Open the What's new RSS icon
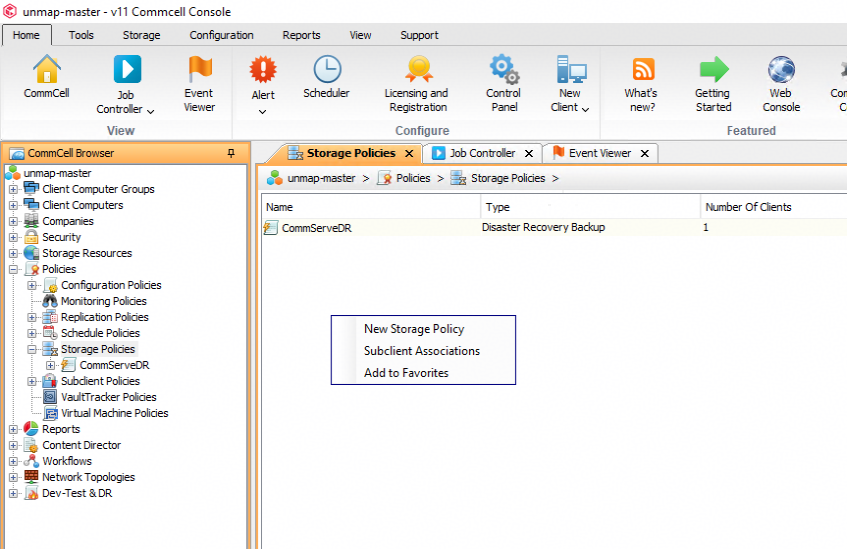The height and width of the screenshot is (549, 847). click(x=643, y=69)
